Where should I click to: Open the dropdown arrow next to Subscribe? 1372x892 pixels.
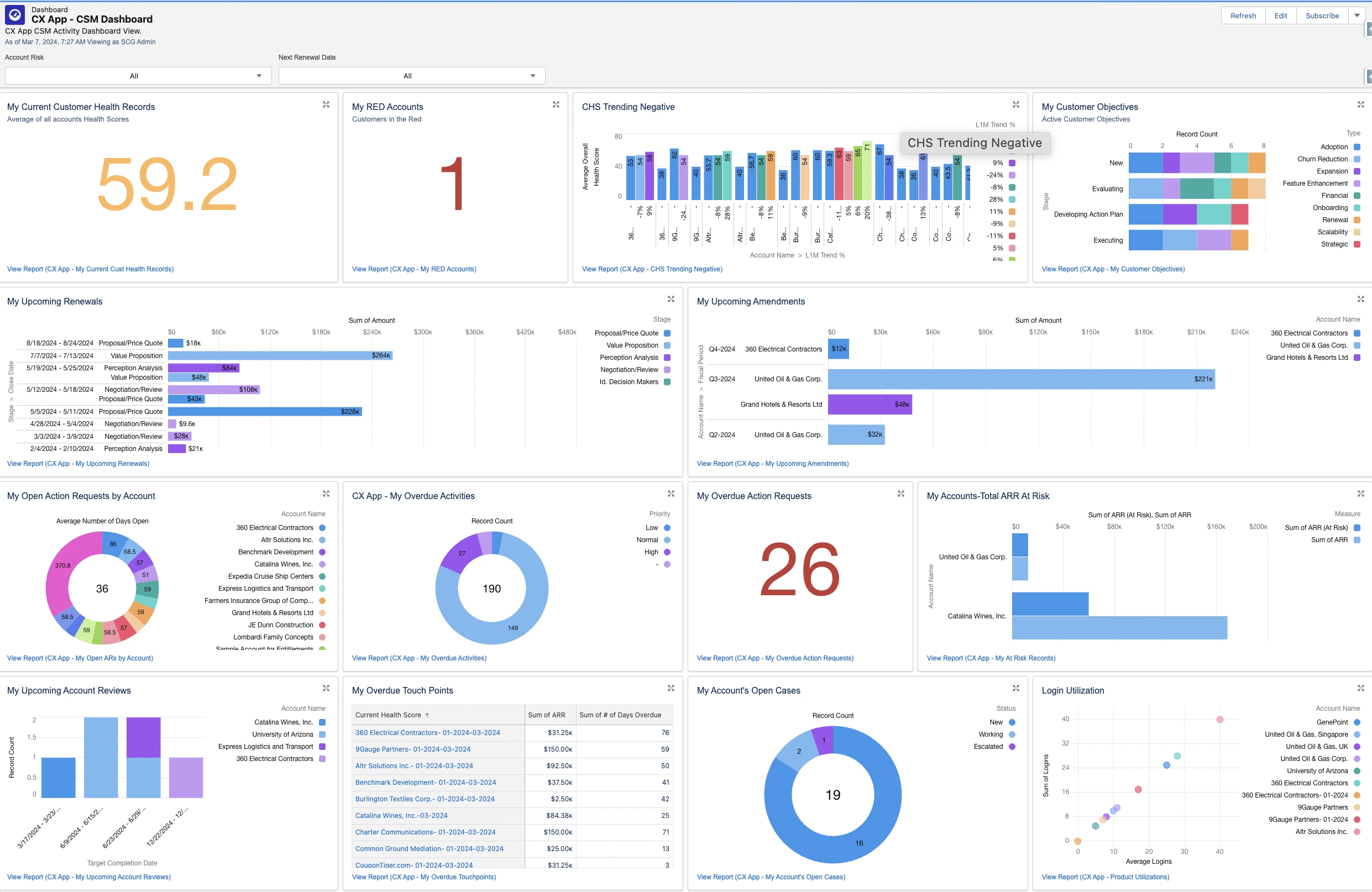point(1357,15)
